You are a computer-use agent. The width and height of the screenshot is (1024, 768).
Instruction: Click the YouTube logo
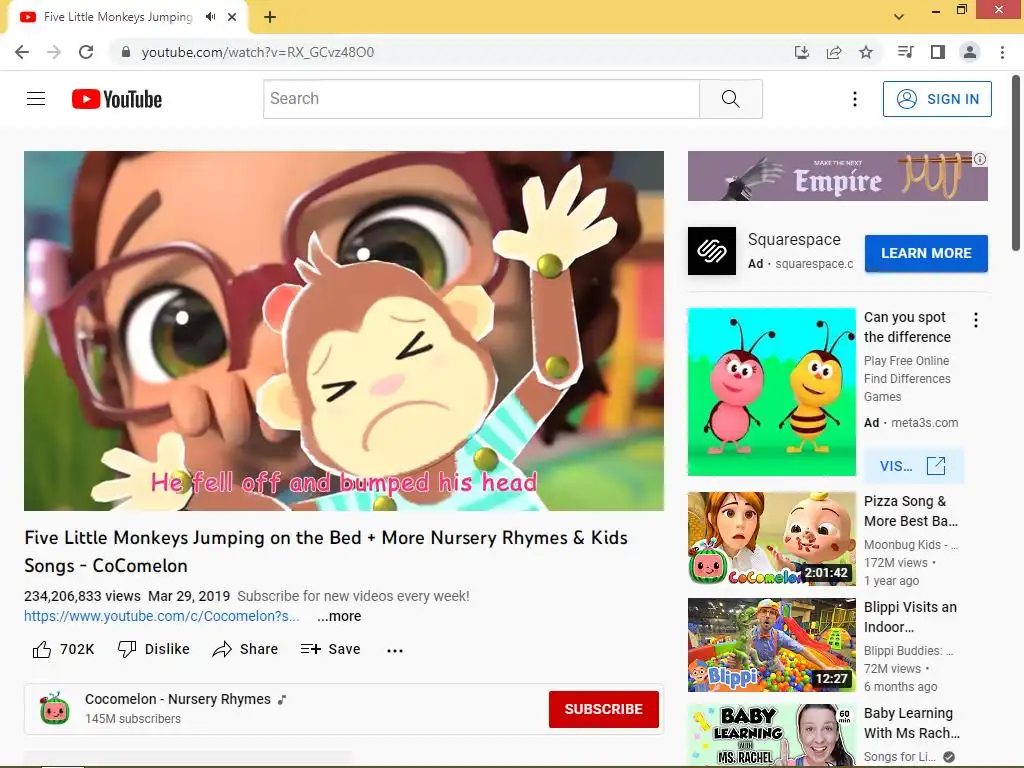click(x=117, y=99)
